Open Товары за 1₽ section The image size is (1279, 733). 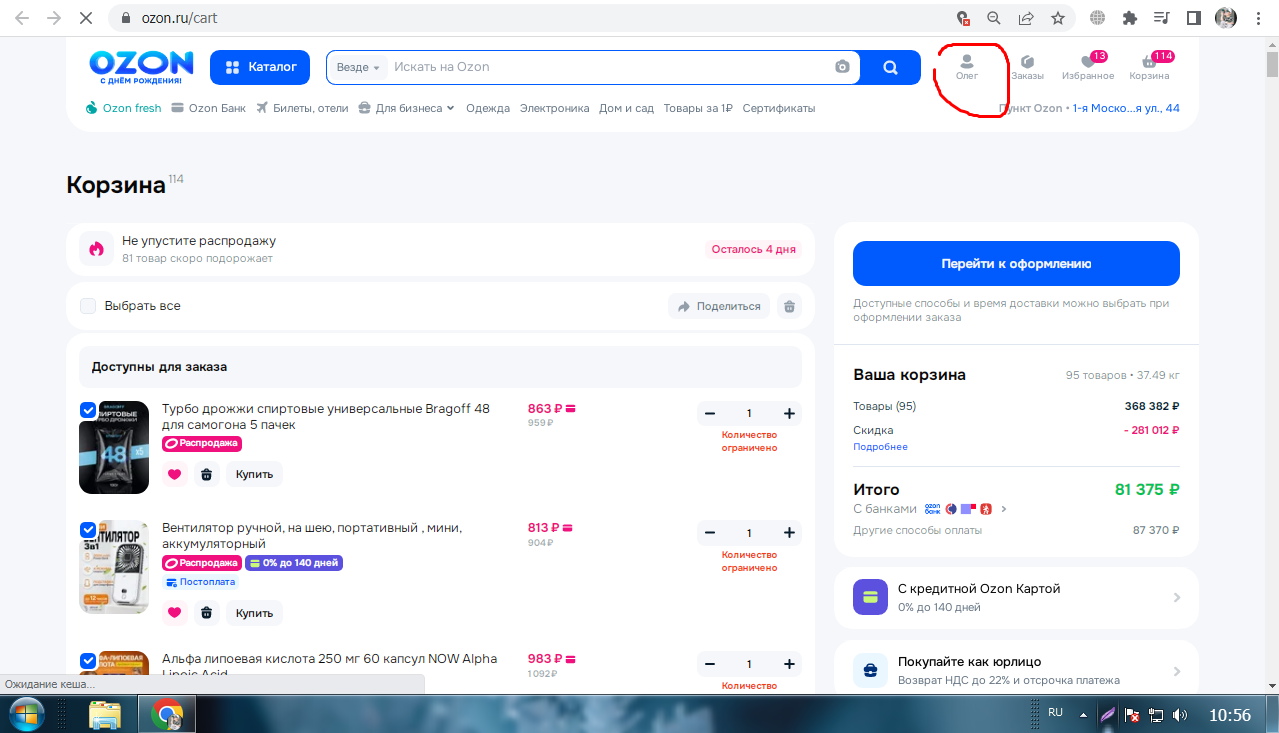click(698, 108)
